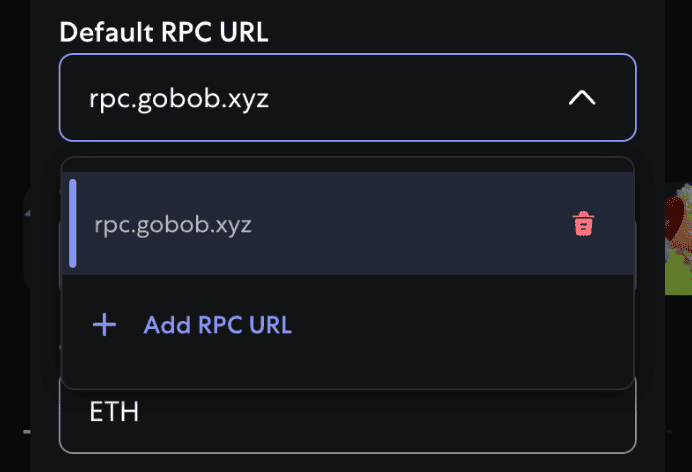Select the rpc.gobob.xyz option in the list
692x472 pixels.
173,224
